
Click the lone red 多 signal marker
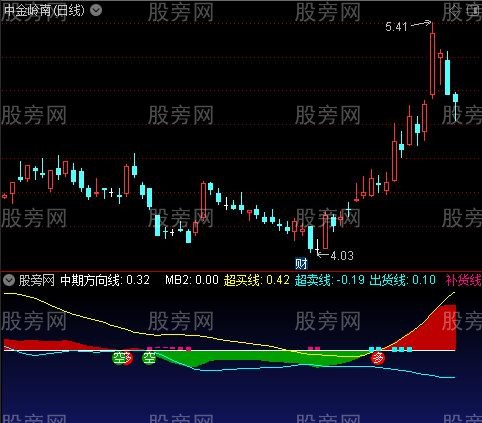pos(378,359)
